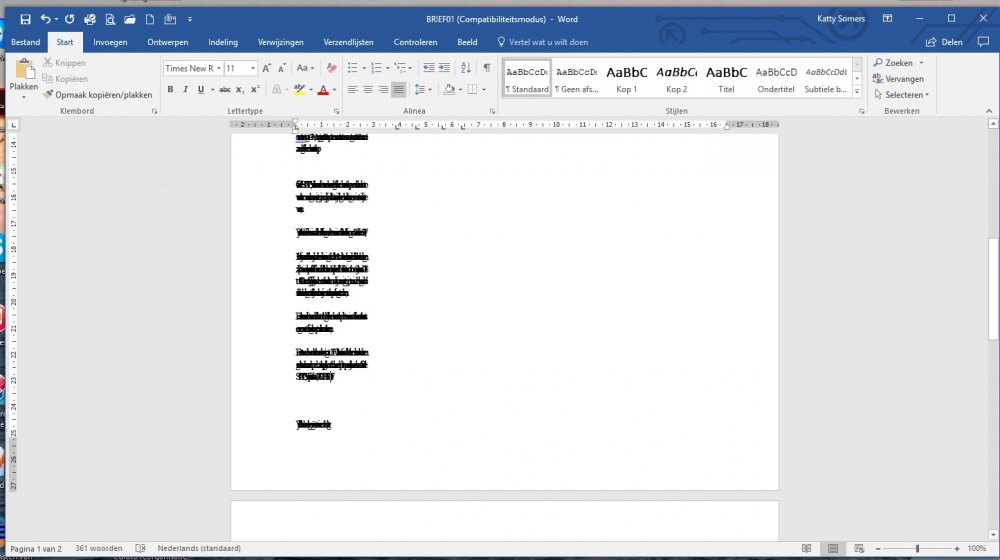Viewport: 1000px width, 560px height.
Task: Click the Vervangen replace icon
Action: point(897,79)
